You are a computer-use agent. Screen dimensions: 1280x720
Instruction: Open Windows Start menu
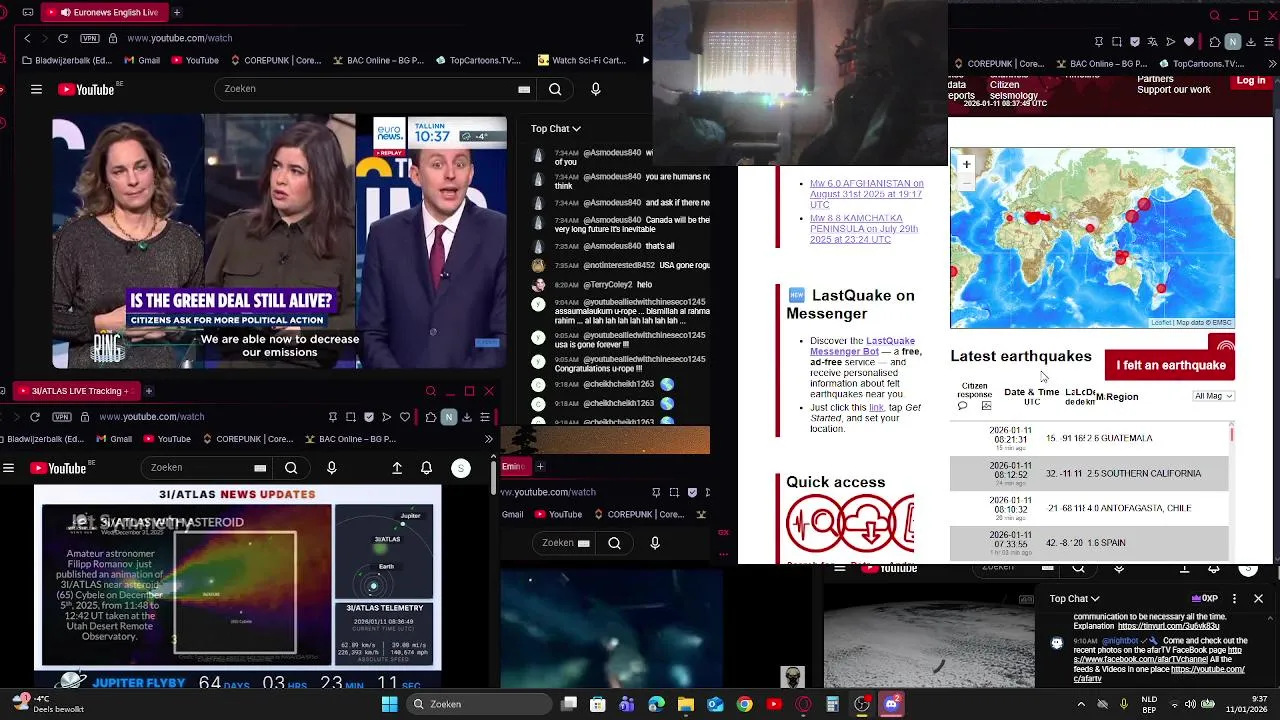pos(389,704)
